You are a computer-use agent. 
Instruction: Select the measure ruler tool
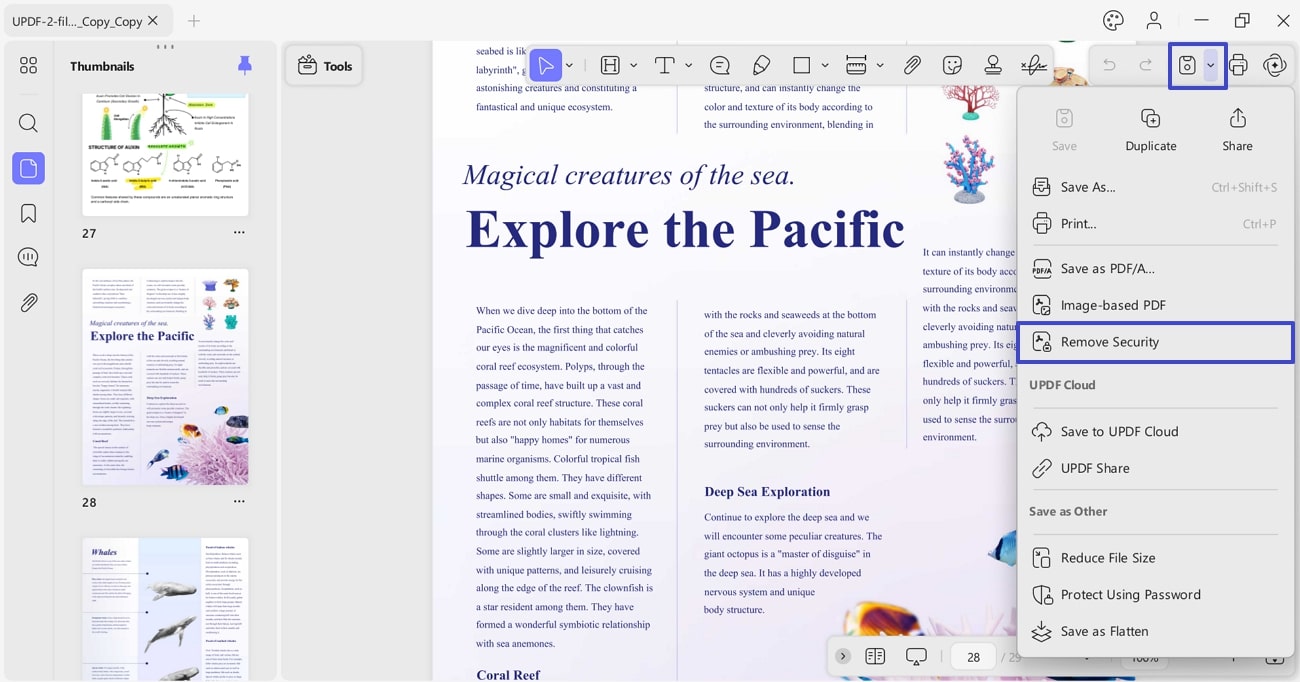click(x=856, y=65)
